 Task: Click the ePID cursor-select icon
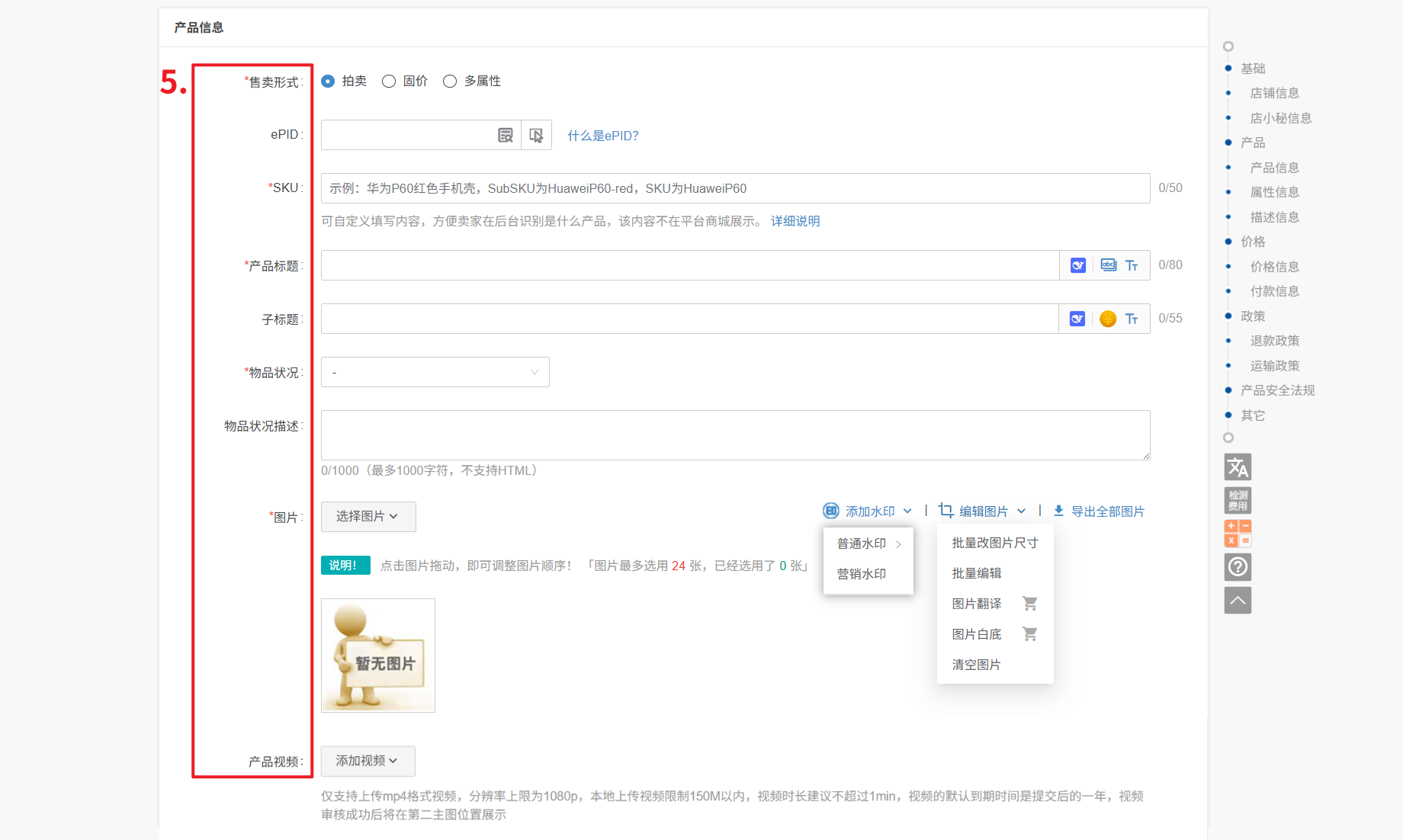[x=536, y=135]
